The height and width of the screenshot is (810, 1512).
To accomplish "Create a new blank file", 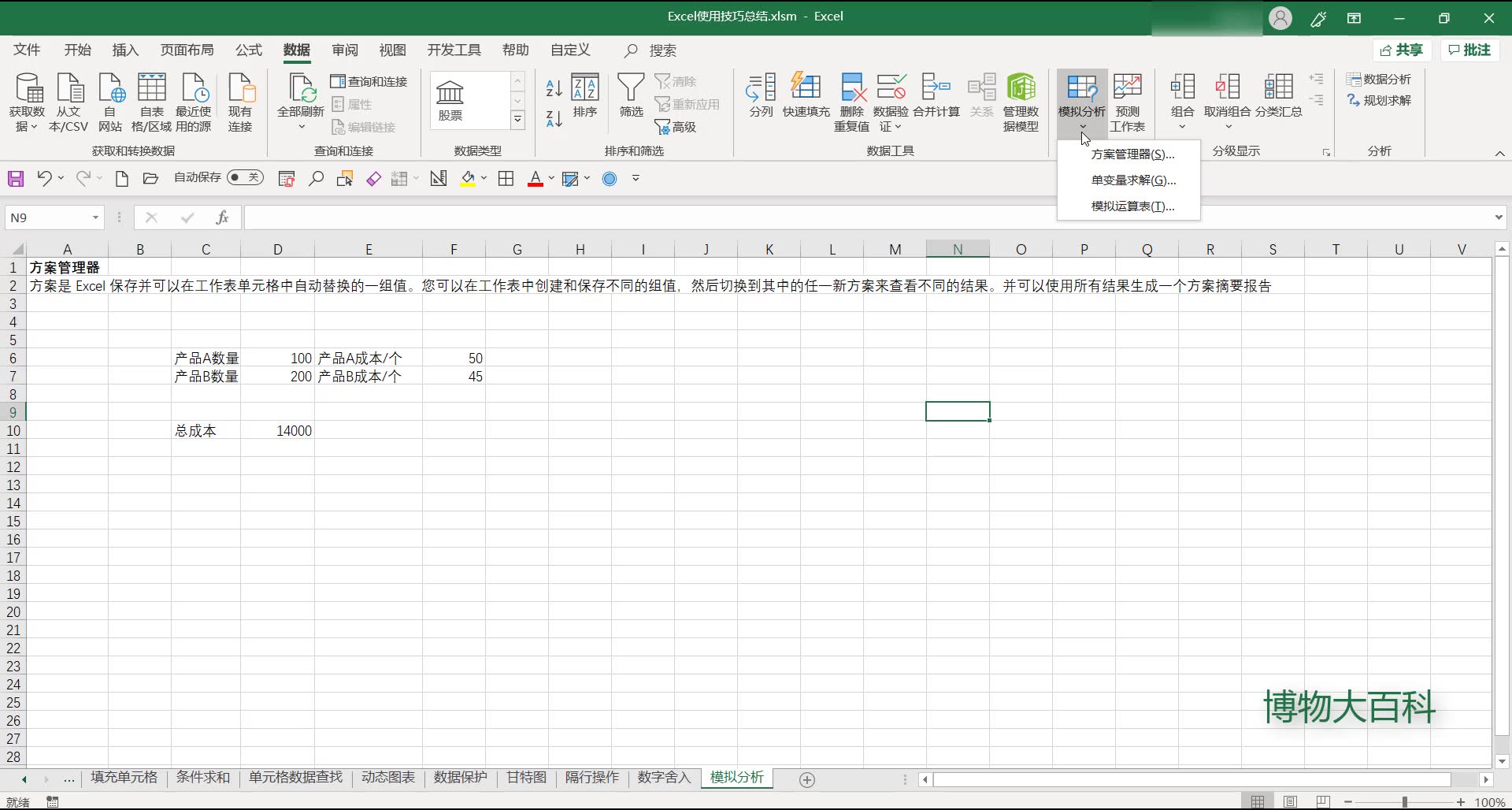I will pos(121,179).
